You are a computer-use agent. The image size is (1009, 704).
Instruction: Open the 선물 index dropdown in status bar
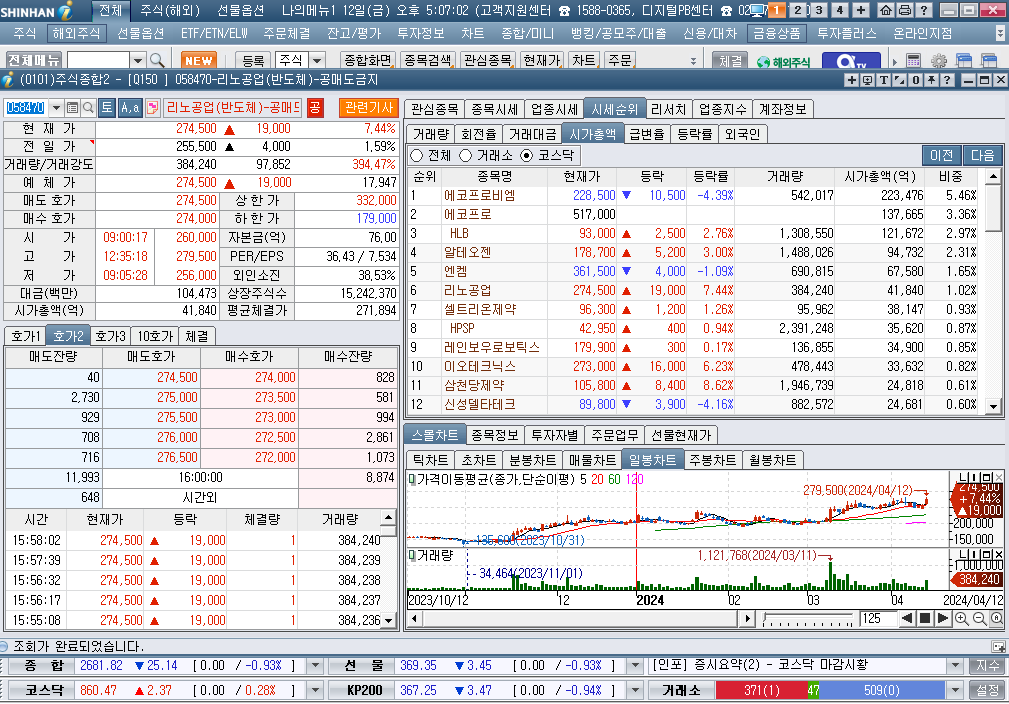(634, 665)
